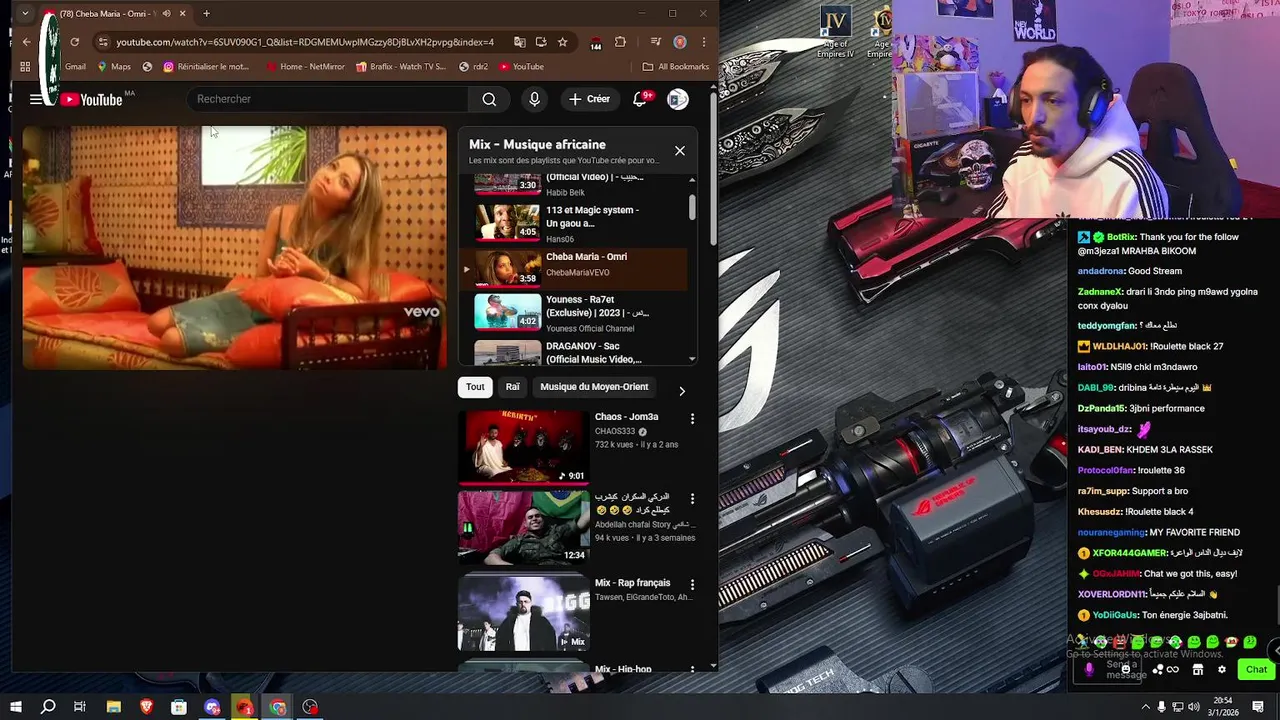Open Windows Start menu
Screen dimensions: 1280x720
coord(15,707)
